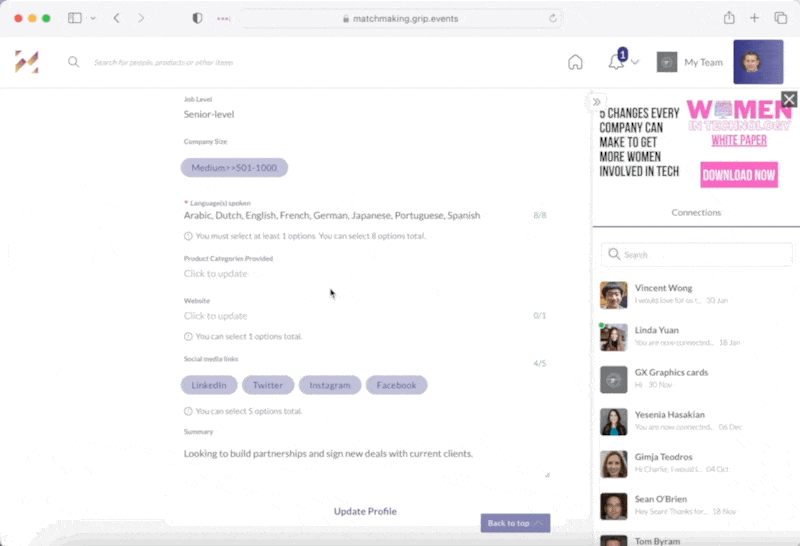Viewport: 800px width, 546px height.
Task: Open Product Categories Provided click to update
Action: point(215,274)
